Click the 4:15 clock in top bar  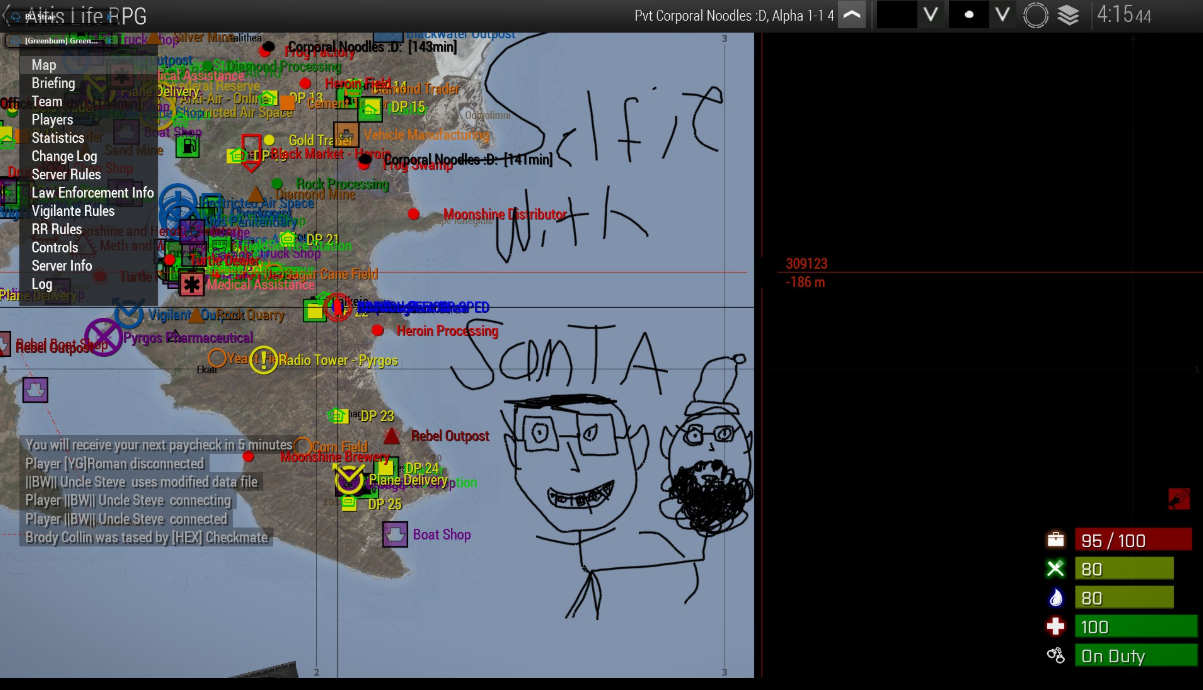(x=1123, y=15)
